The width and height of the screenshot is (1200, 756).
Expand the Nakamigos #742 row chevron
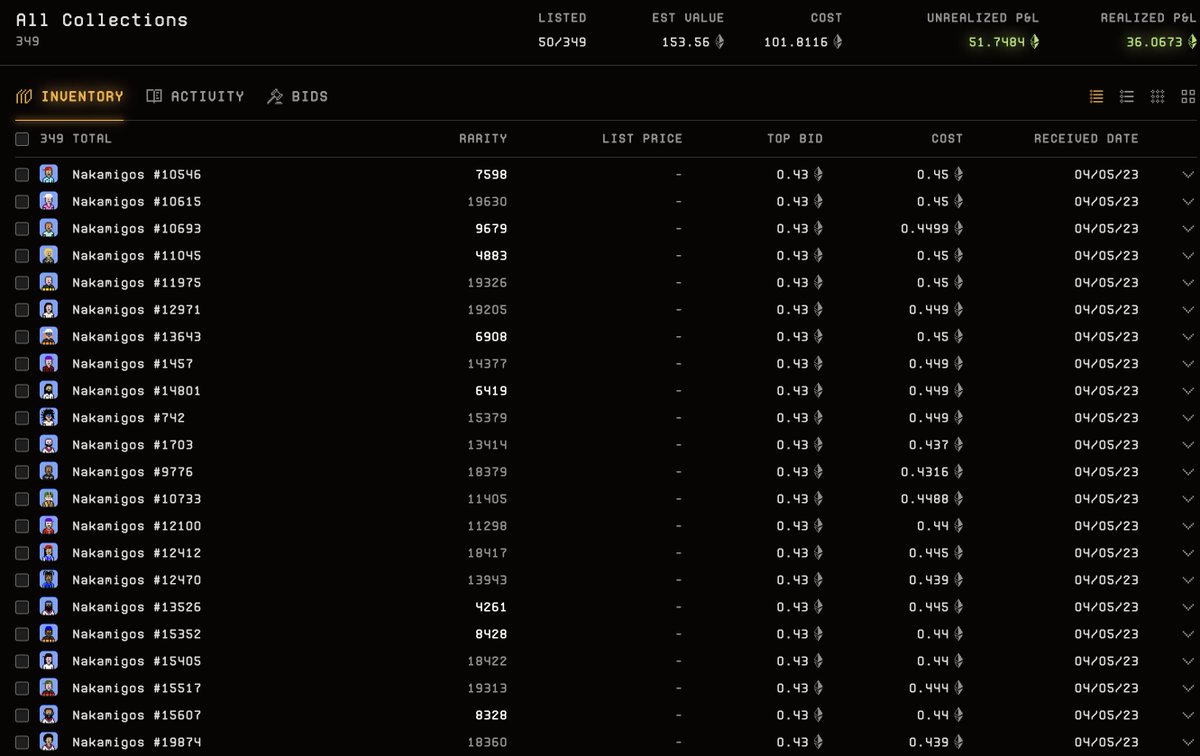coord(1188,417)
